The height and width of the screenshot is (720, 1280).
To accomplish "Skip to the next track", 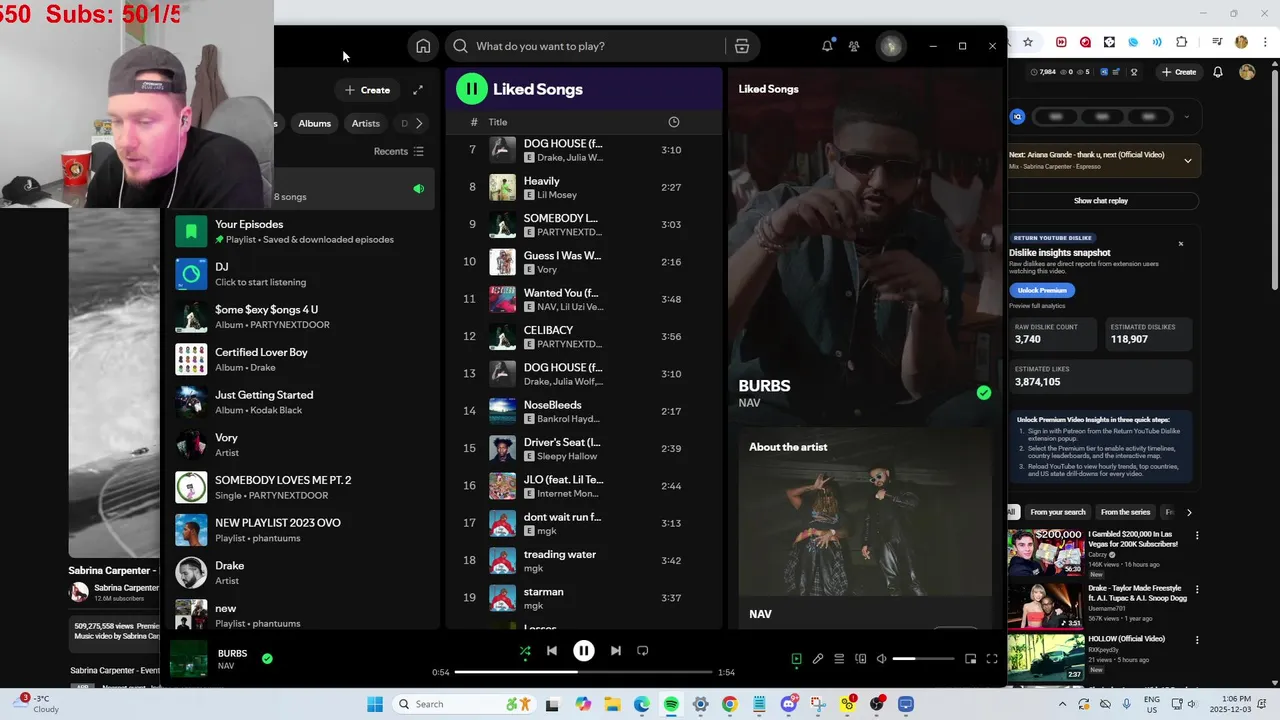I will click(x=616, y=651).
